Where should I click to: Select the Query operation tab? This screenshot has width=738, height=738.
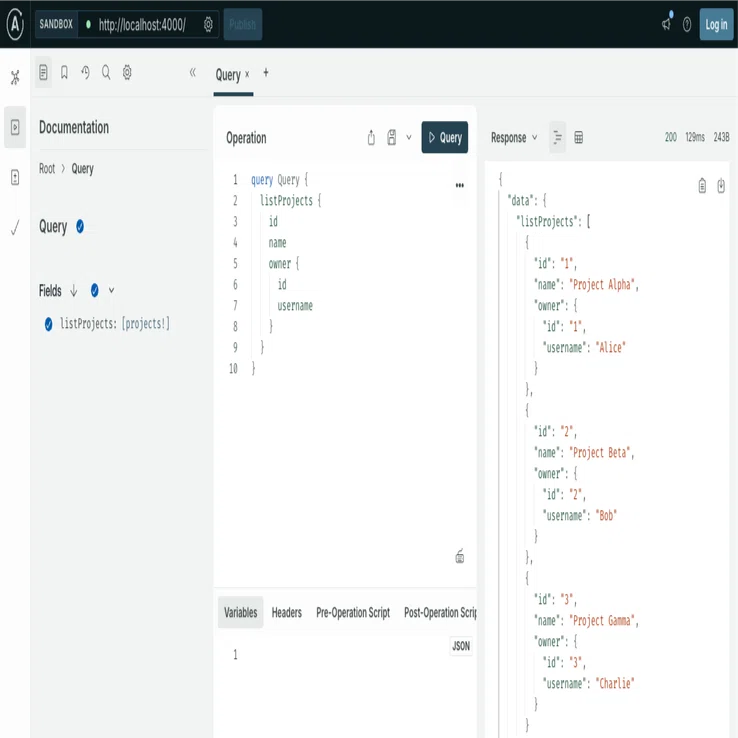point(228,74)
